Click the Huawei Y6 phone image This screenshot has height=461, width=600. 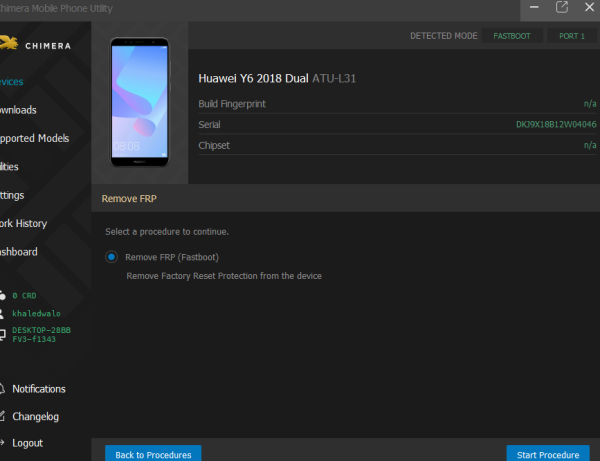140,102
